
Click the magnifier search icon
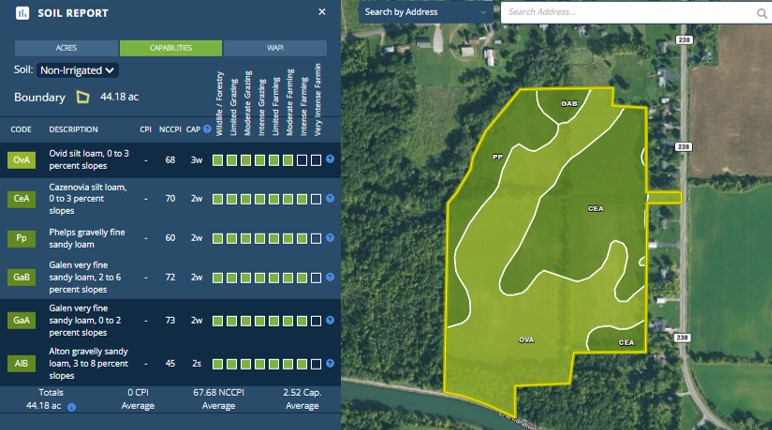(761, 13)
